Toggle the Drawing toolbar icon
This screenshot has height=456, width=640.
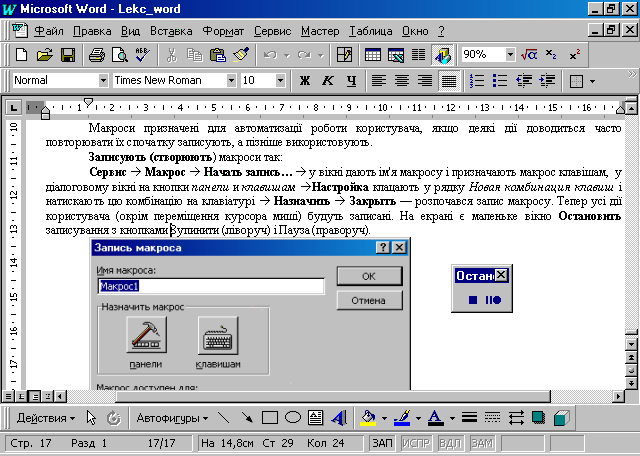point(442,55)
